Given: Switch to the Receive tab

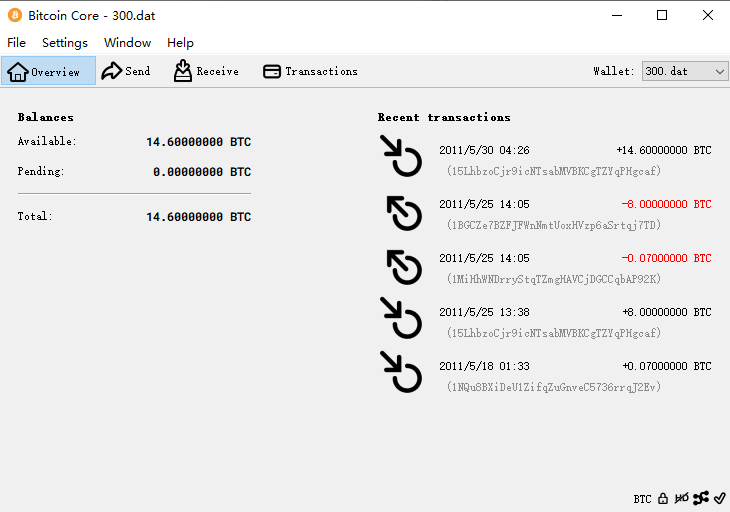Looking at the screenshot, I should coord(206,71).
